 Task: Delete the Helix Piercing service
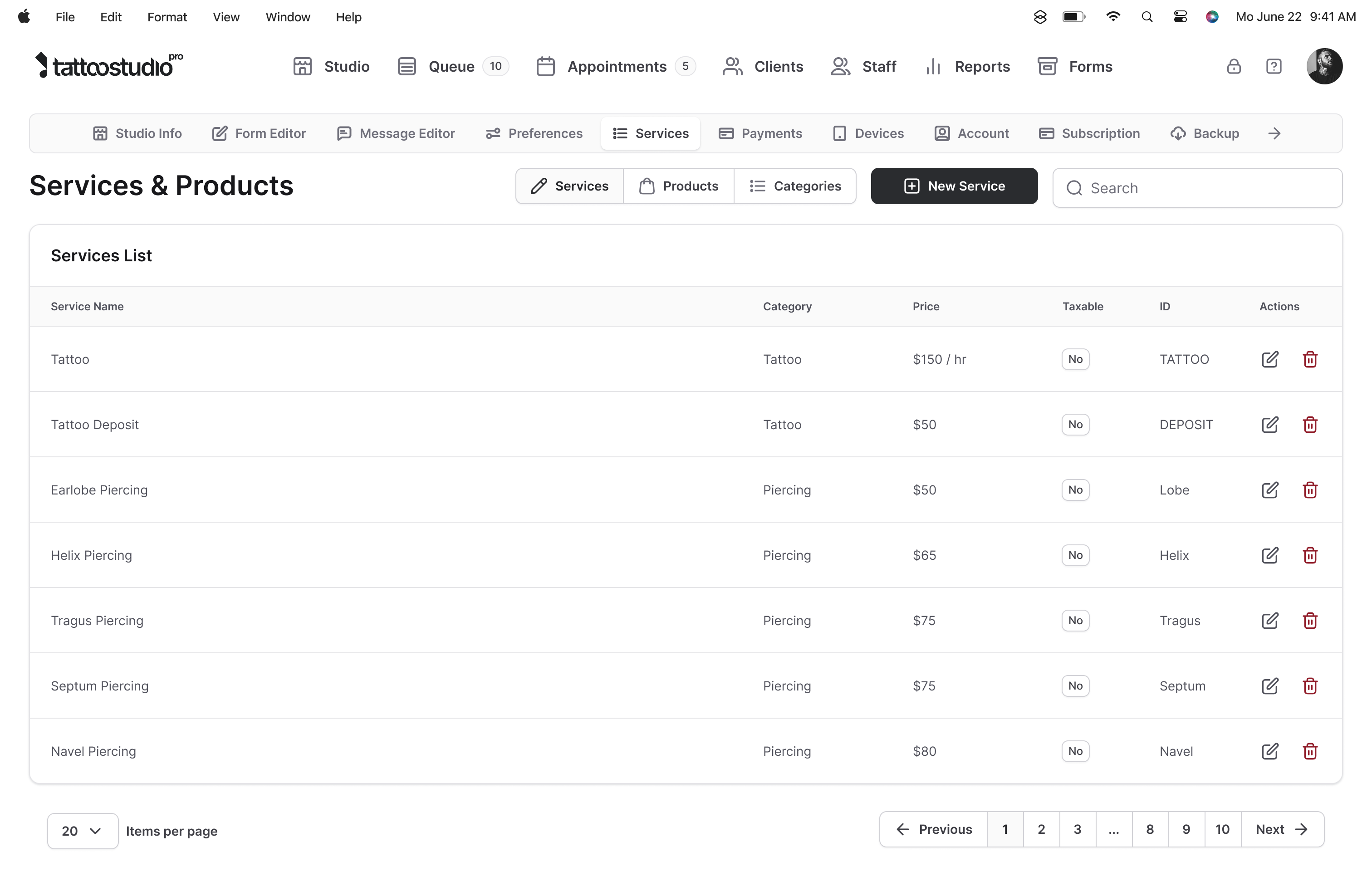(1310, 555)
